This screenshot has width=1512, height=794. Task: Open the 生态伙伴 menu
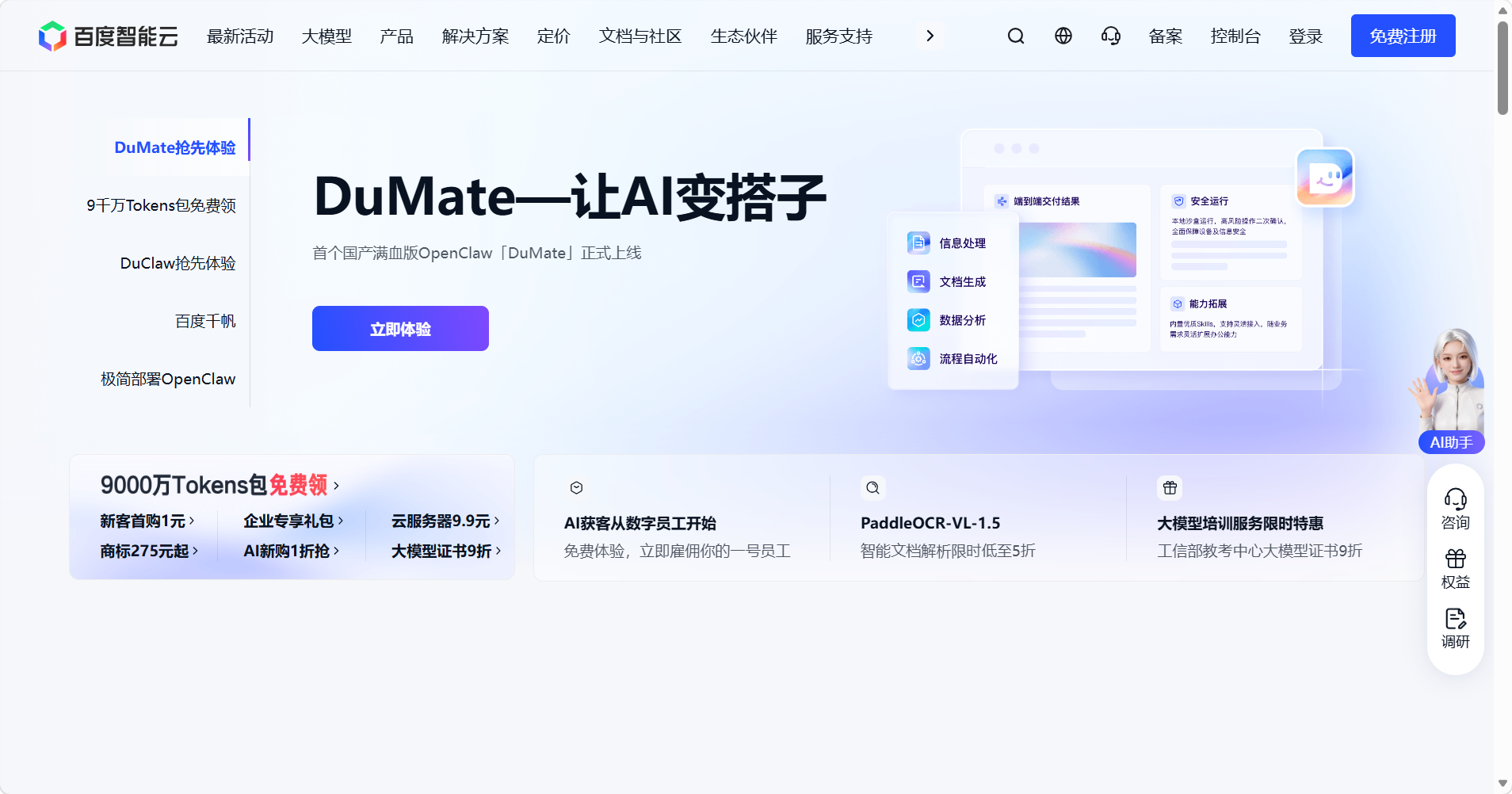coord(744,36)
